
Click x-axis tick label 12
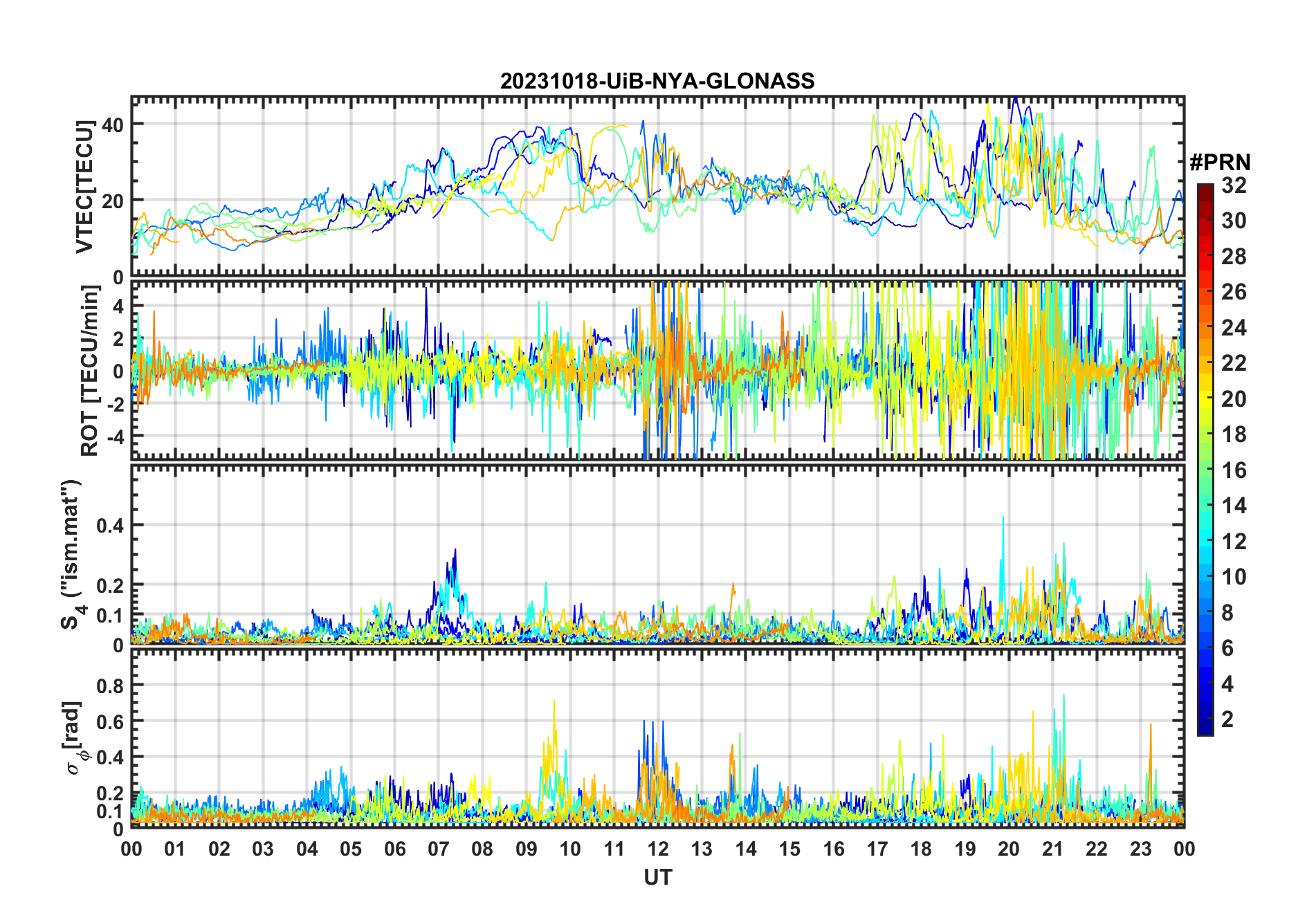658,849
